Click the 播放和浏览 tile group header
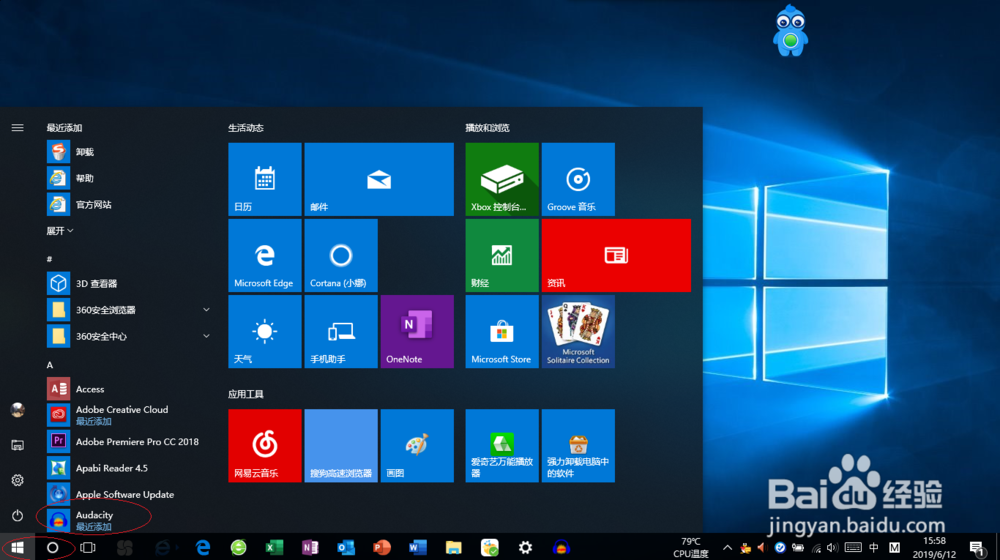This screenshot has height=560, width=1000. pyautogui.click(x=487, y=128)
